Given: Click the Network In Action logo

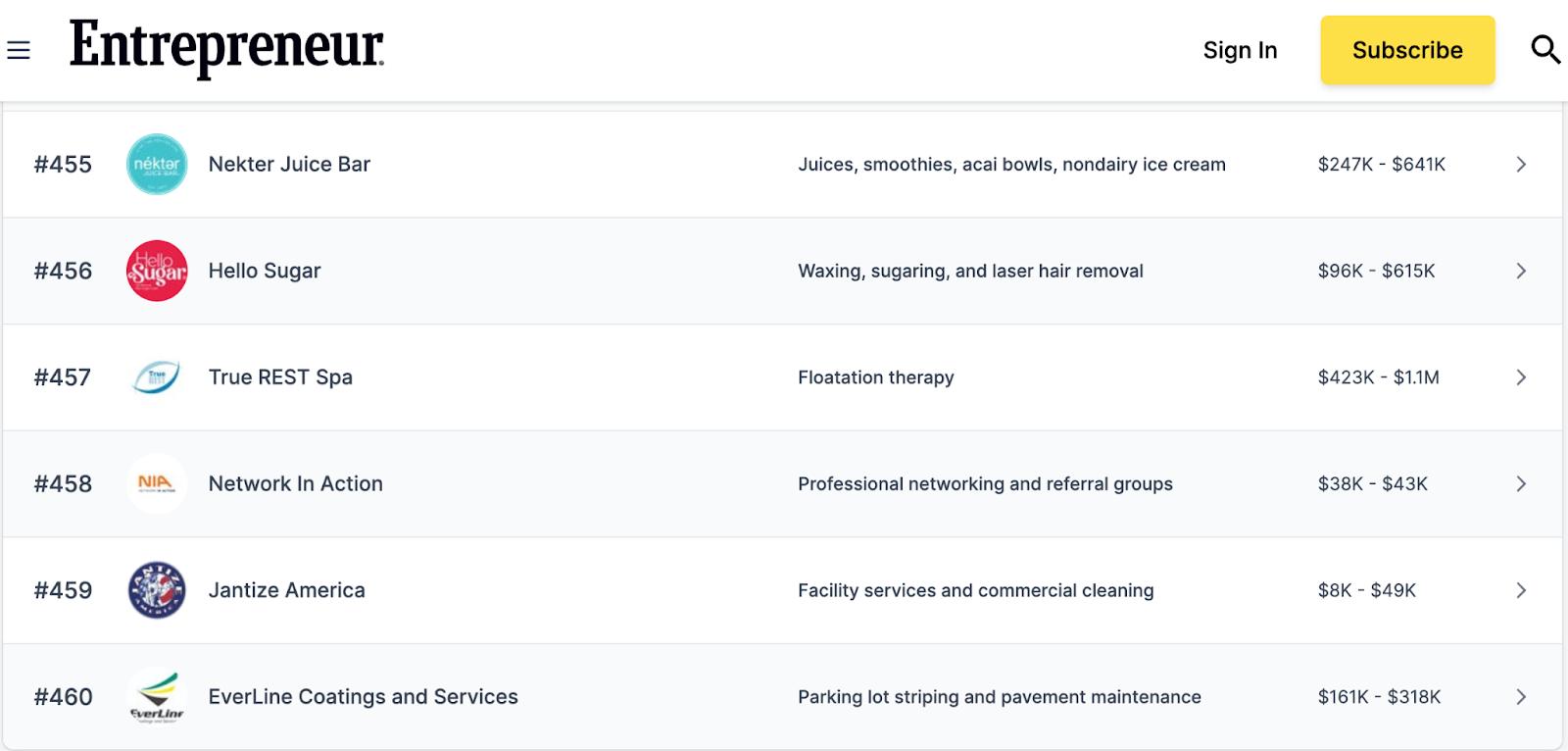Looking at the screenshot, I should [x=157, y=483].
